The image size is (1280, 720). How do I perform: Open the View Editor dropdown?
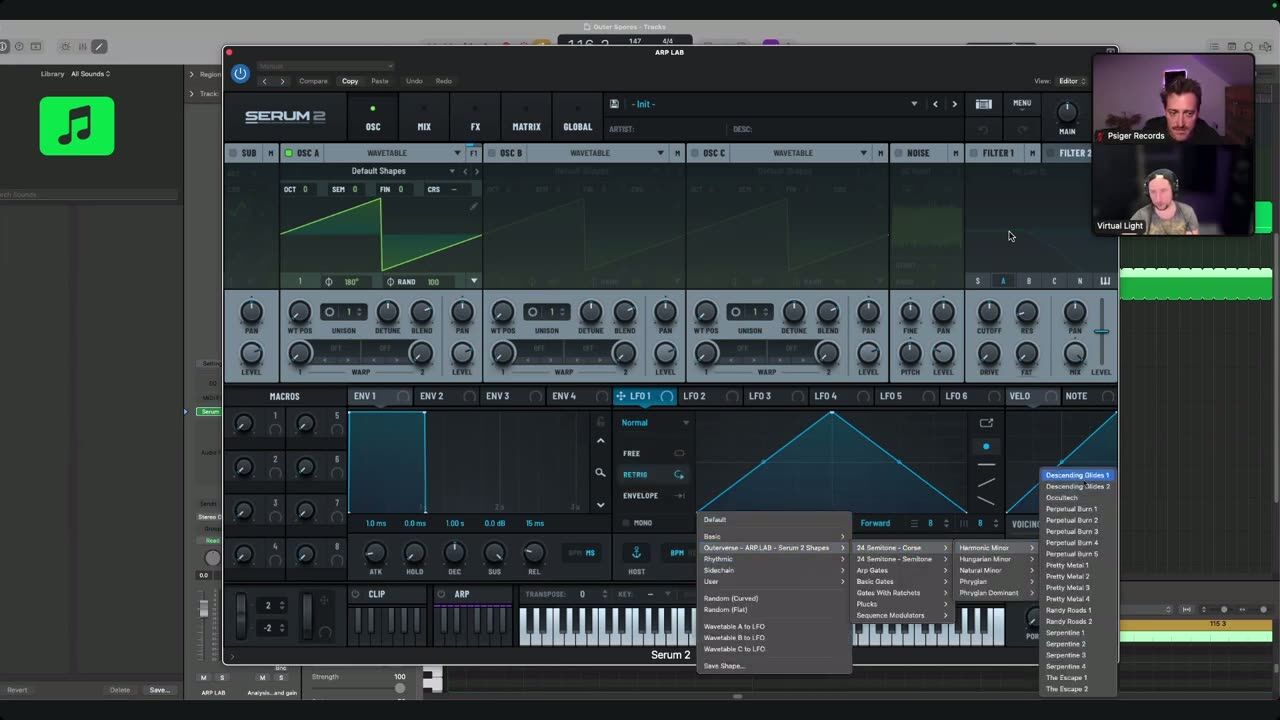coord(1073,81)
